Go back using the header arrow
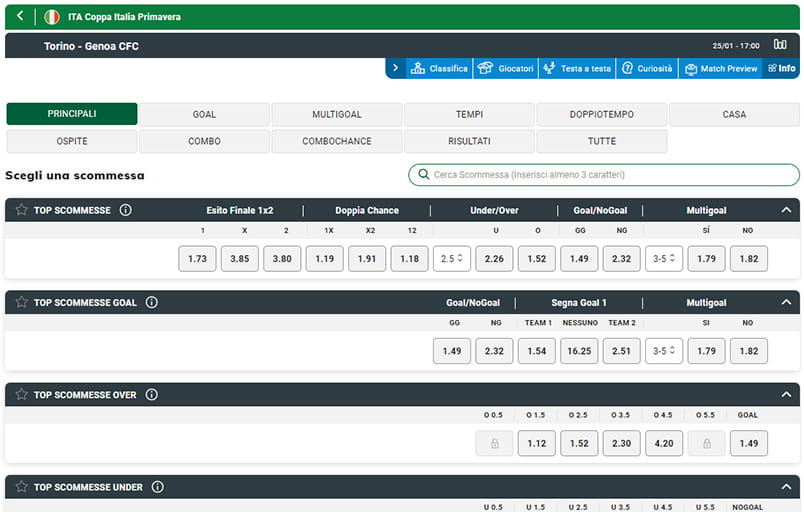The image size is (804, 512). (x=20, y=16)
